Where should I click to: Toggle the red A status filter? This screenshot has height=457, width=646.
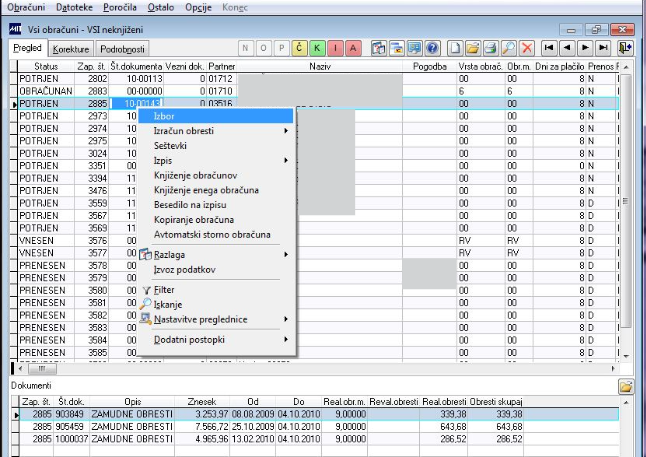click(353, 48)
